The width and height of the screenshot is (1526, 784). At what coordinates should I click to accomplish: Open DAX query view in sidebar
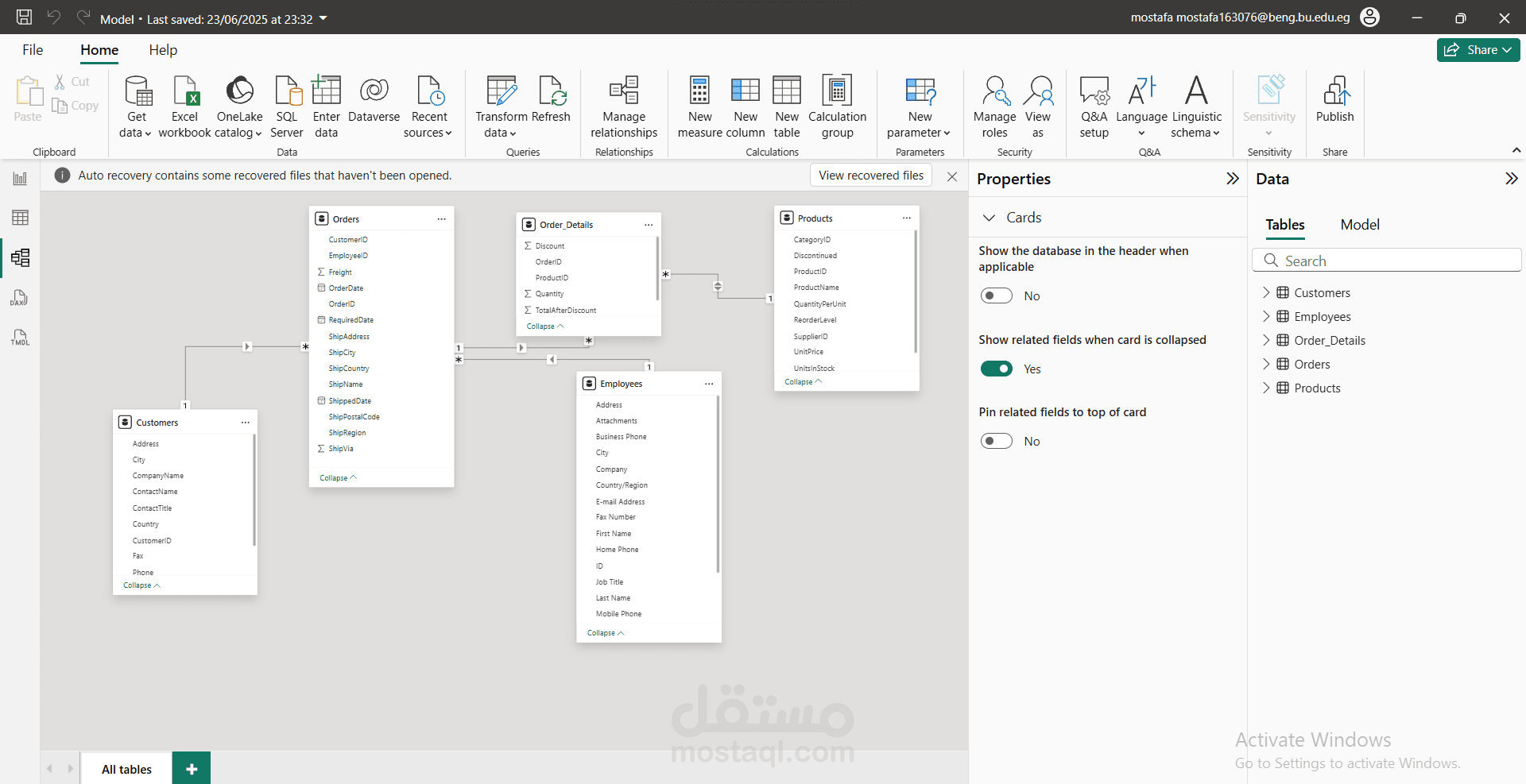[20, 298]
